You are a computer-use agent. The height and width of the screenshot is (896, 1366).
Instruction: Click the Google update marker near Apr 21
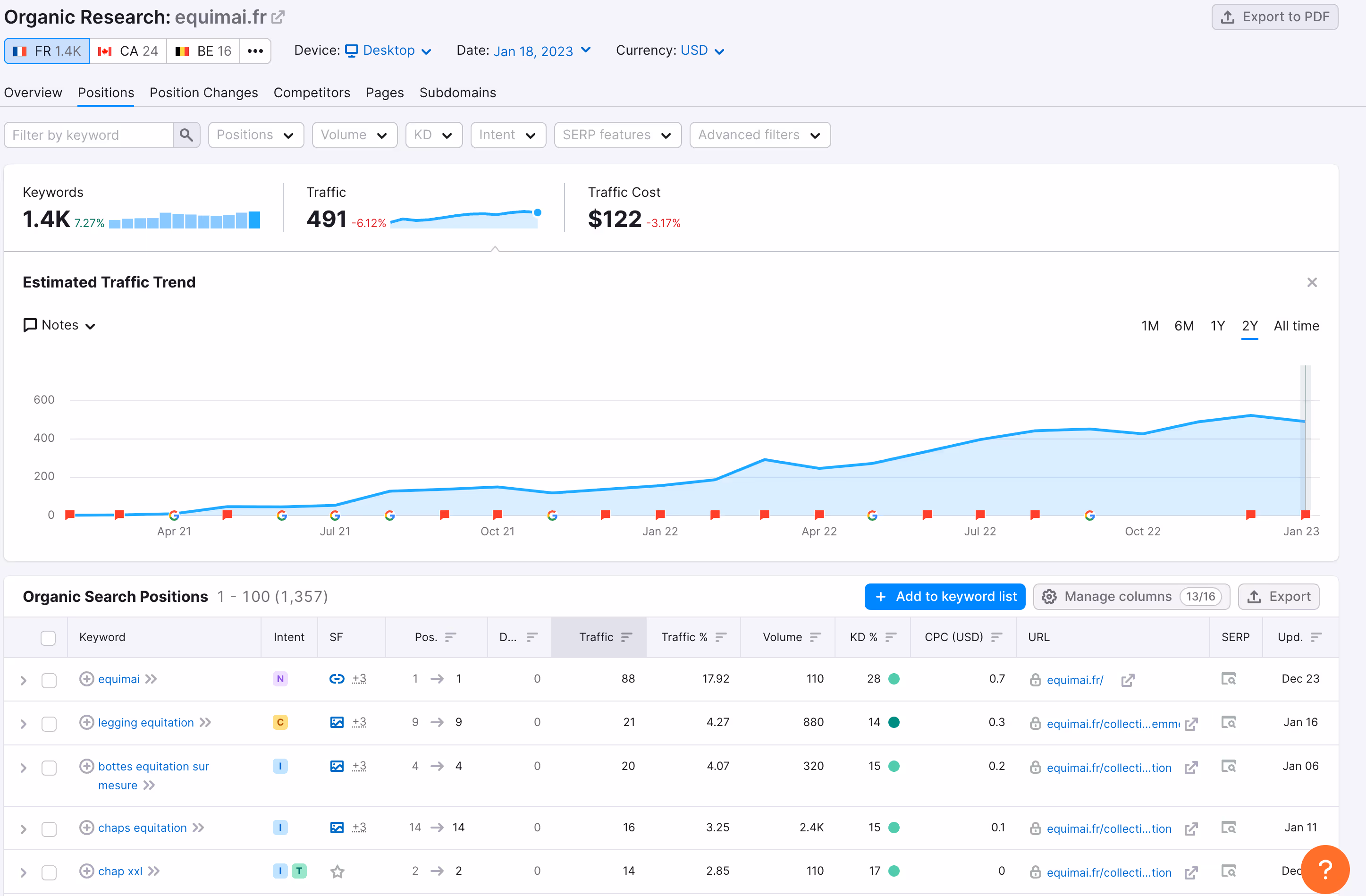[x=174, y=516]
